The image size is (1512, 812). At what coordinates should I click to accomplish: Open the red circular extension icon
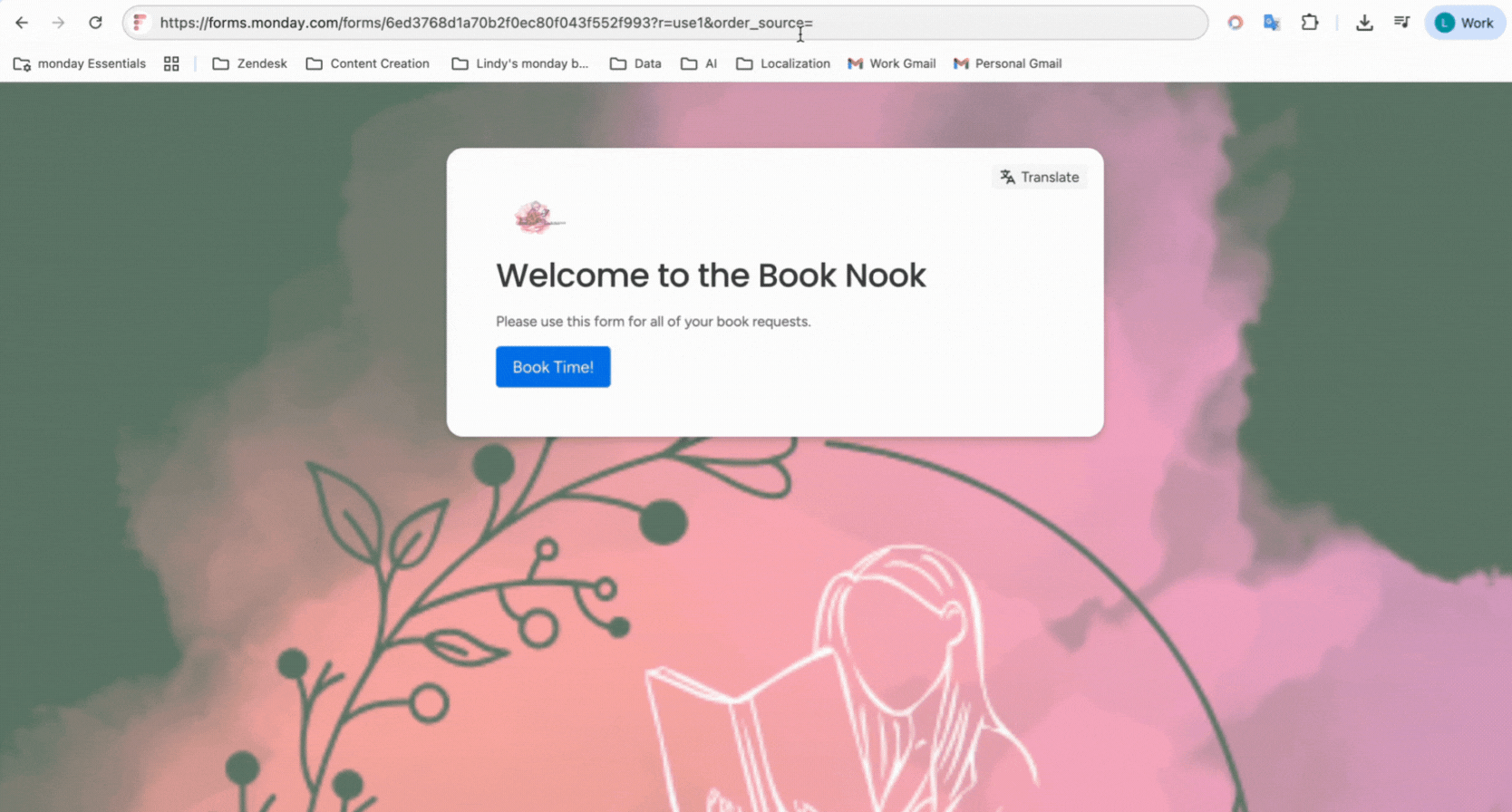coord(1235,23)
